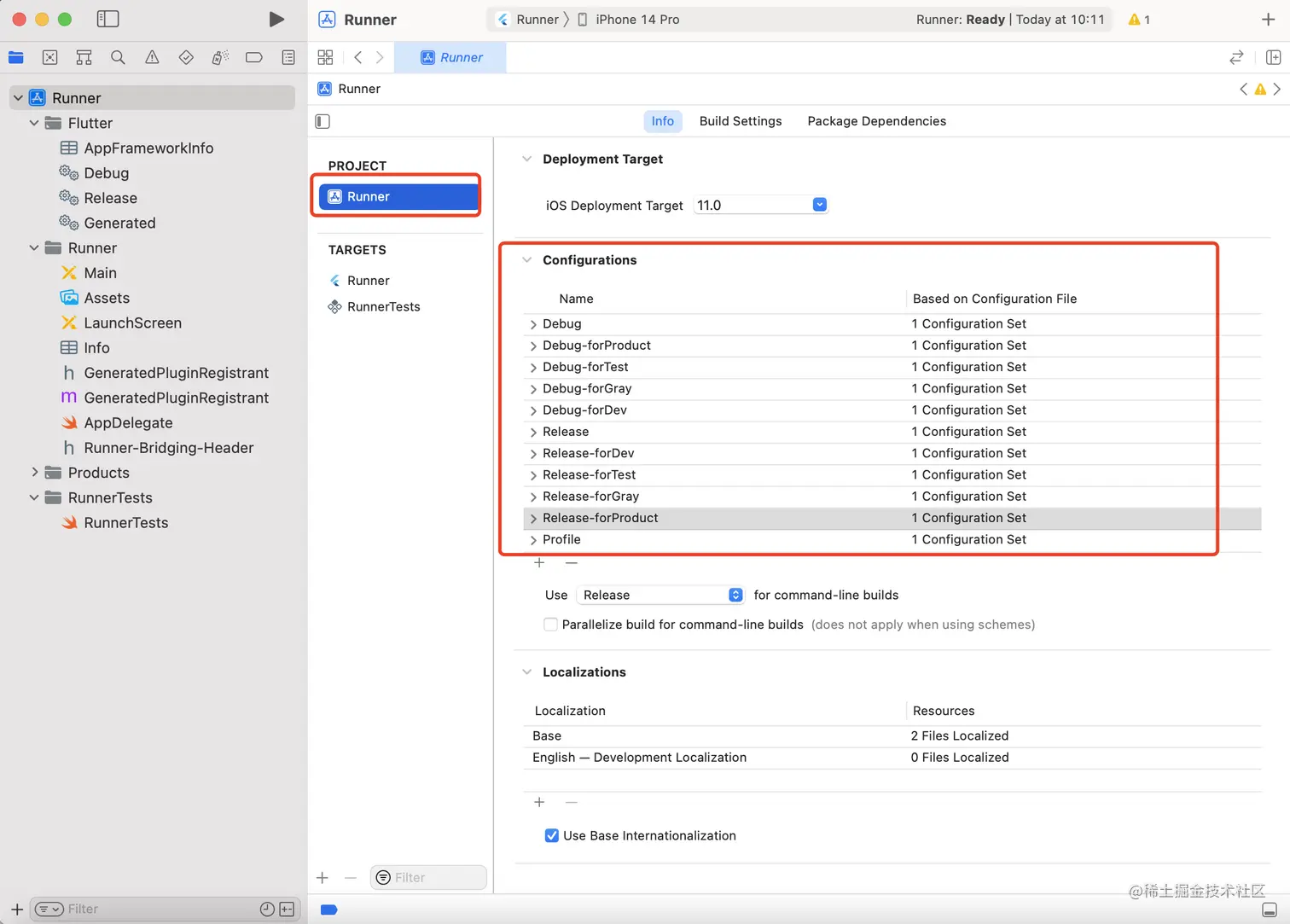The height and width of the screenshot is (924, 1290).
Task: Open AppFrameworkInfo in the navigator
Action: click(x=148, y=148)
